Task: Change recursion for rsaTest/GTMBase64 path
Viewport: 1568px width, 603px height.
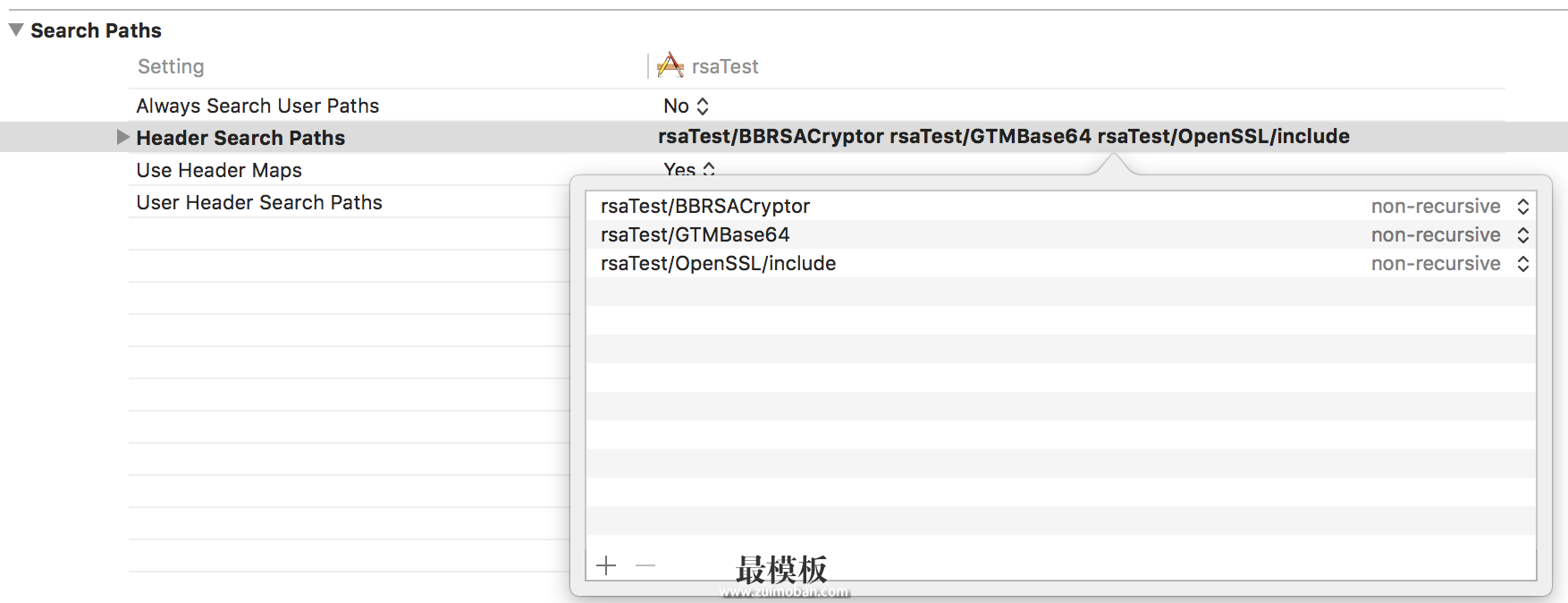Action: click(1522, 235)
